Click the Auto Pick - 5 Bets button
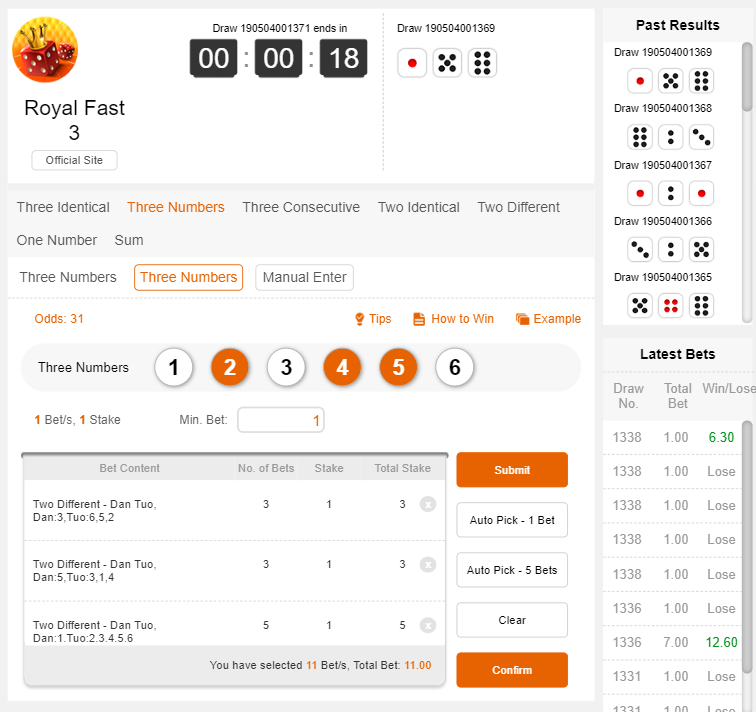Screen dimensions: 756x712 click(512, 570)
